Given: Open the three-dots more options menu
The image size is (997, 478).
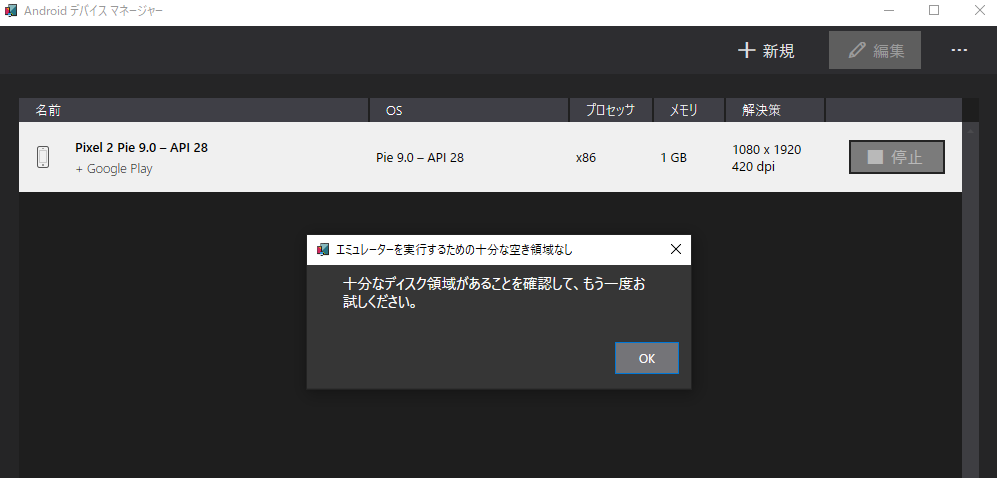Looking at the screenshot, I should pyautogui.click(x=959, y=50).
